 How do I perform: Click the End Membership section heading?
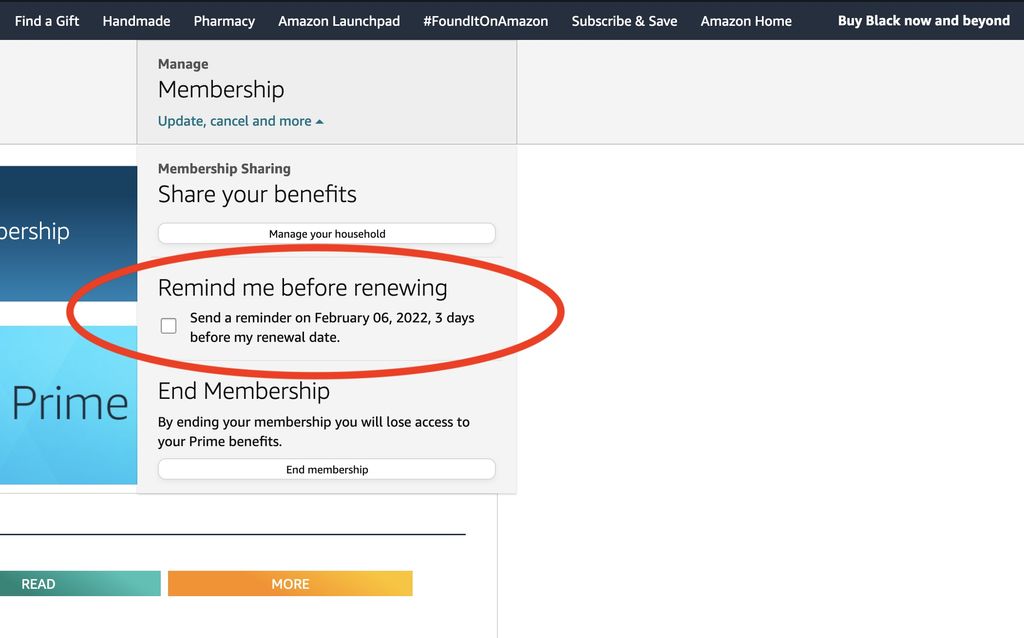tap(243, 391)
